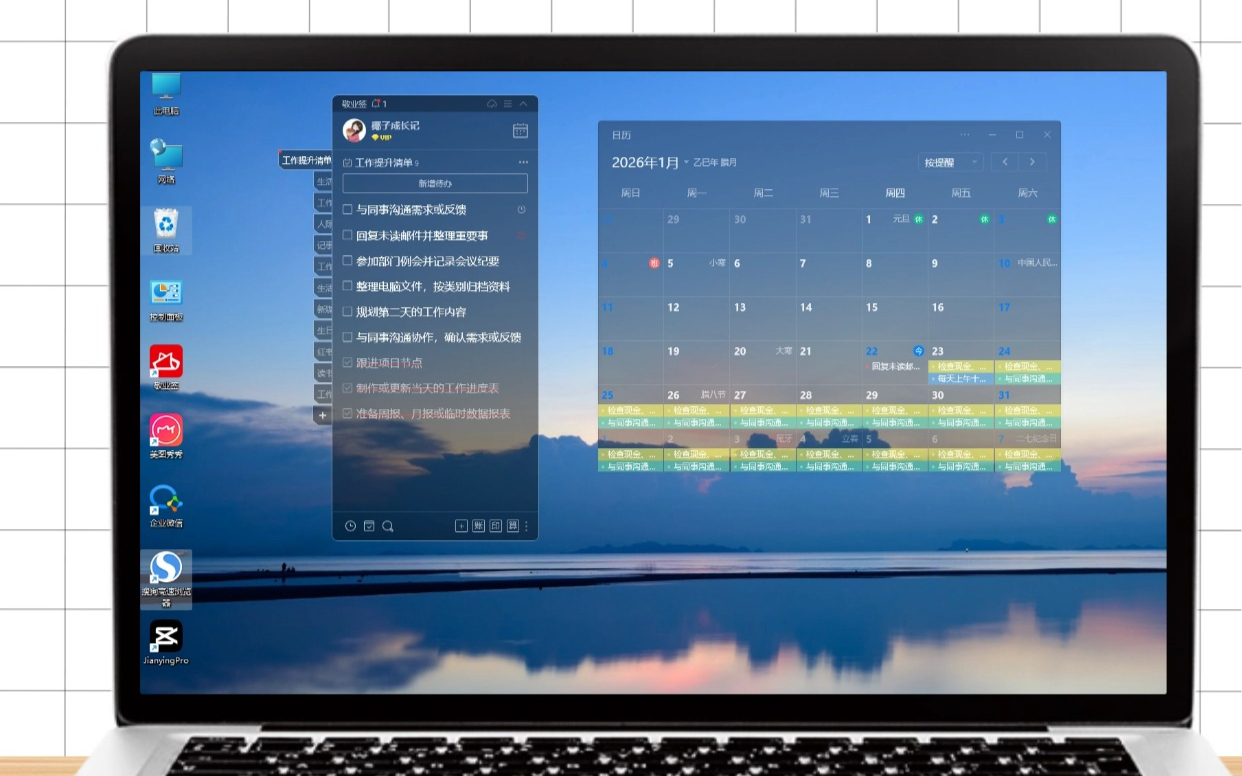Image resolution: width=1242 pixels, height=776 pixels.
Task: Check off 与同事沟通需求或反馈
Action: [x=347, y=210]
